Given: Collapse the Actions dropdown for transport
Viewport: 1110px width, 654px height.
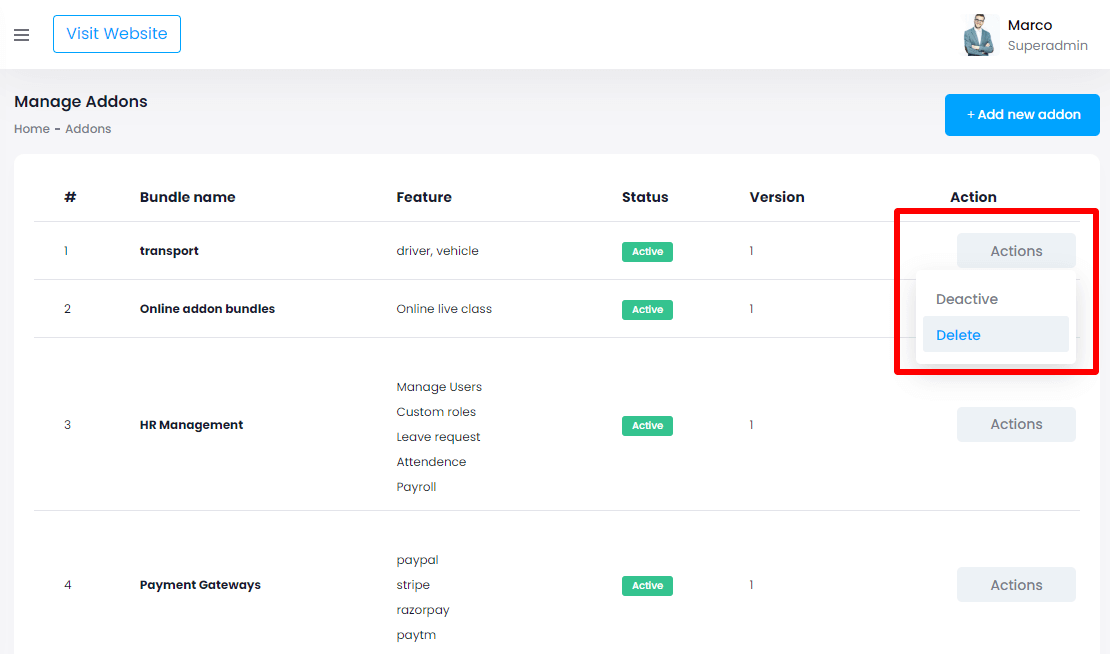Looking at the screenshot, I should tap(1016, 251).
